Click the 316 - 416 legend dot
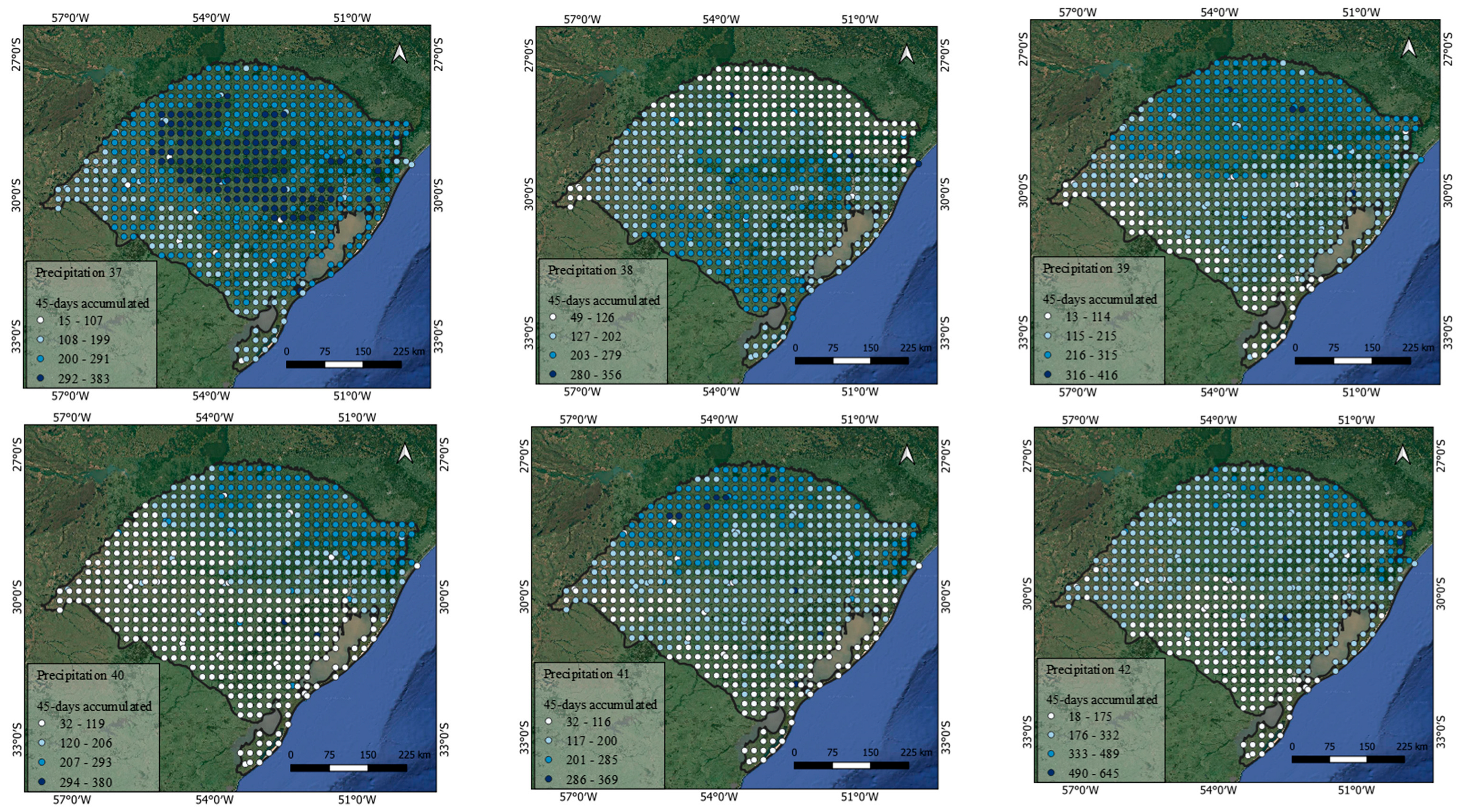The height and width of the screenshot is (812, 1462). click(1048, 375)
